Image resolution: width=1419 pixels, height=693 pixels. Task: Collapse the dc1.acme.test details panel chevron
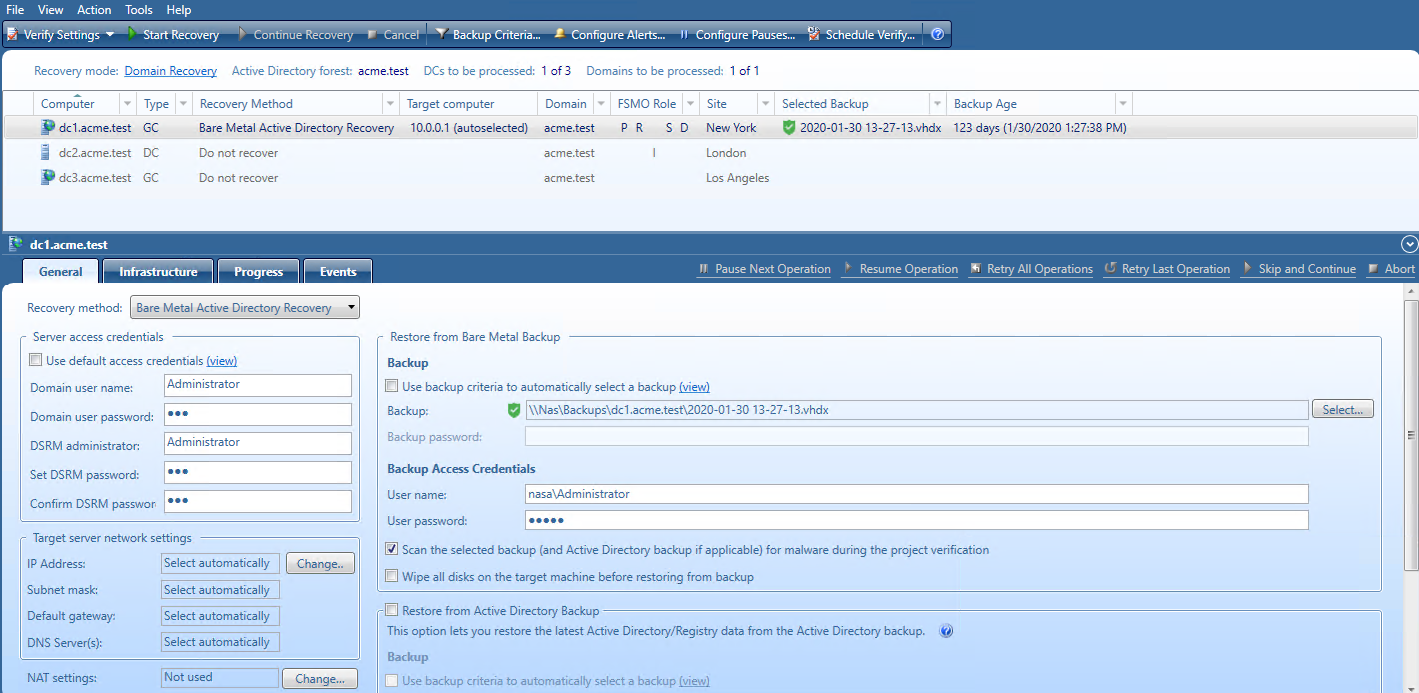click(x=1409, y=244)
